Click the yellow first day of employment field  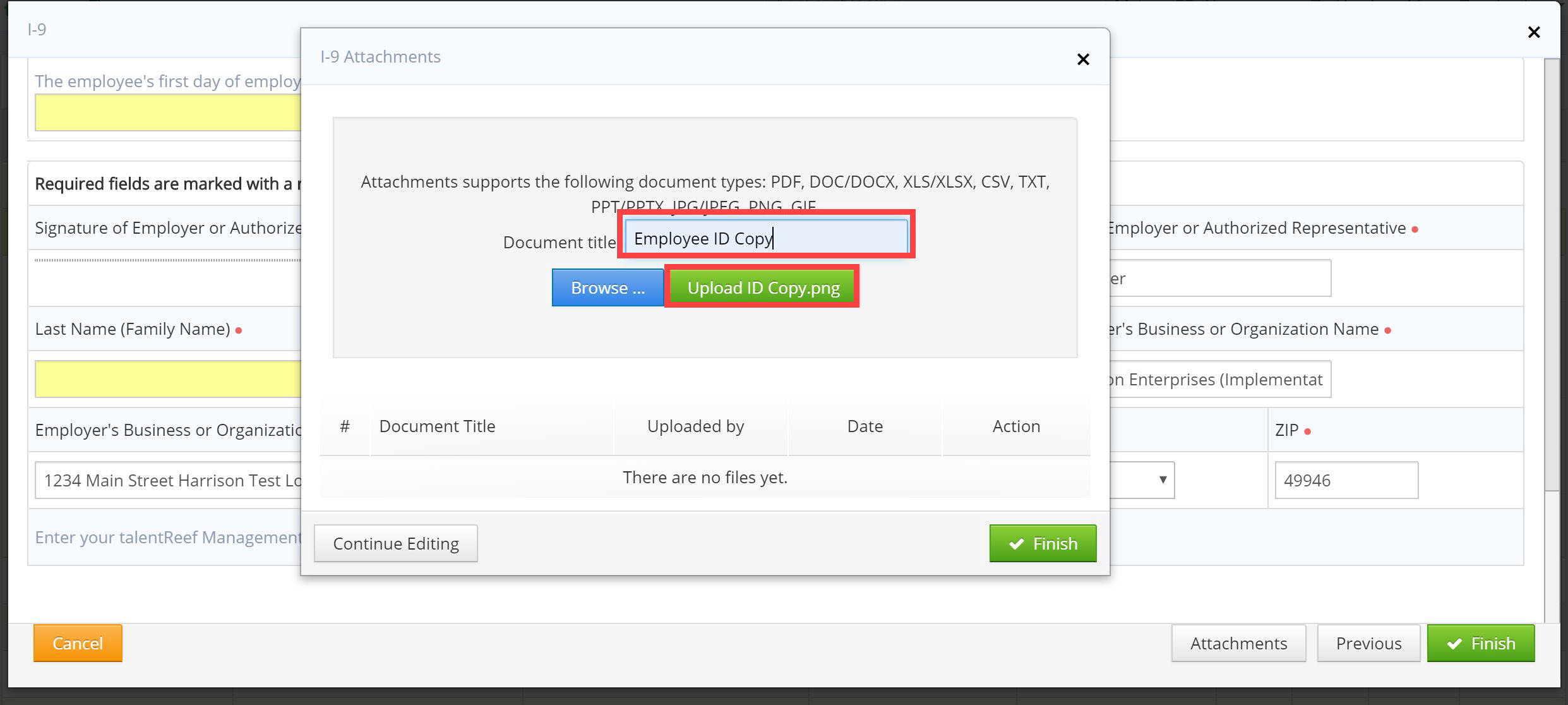coord(168,112)
